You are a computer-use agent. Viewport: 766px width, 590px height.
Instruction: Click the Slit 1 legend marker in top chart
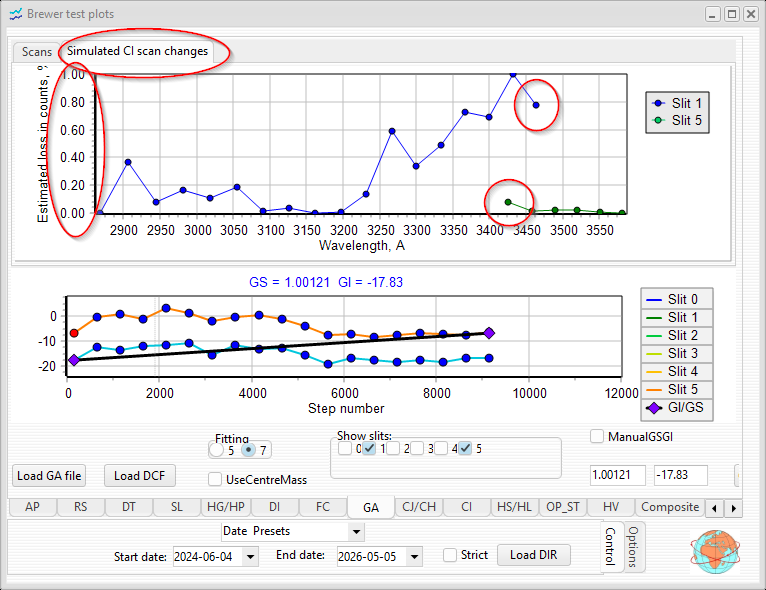658,104
